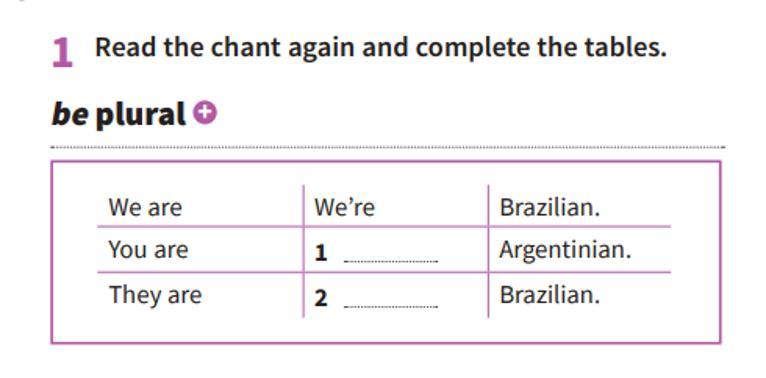Click the words 'complete the tables'

click(x=541, y=48)
